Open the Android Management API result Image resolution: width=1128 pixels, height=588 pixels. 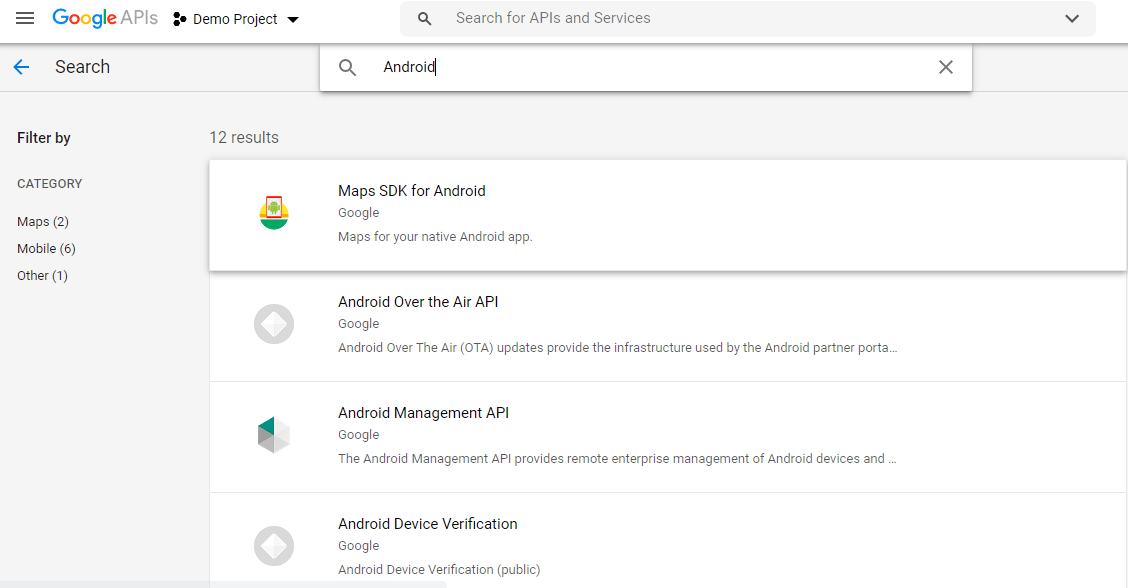point(423,413)
